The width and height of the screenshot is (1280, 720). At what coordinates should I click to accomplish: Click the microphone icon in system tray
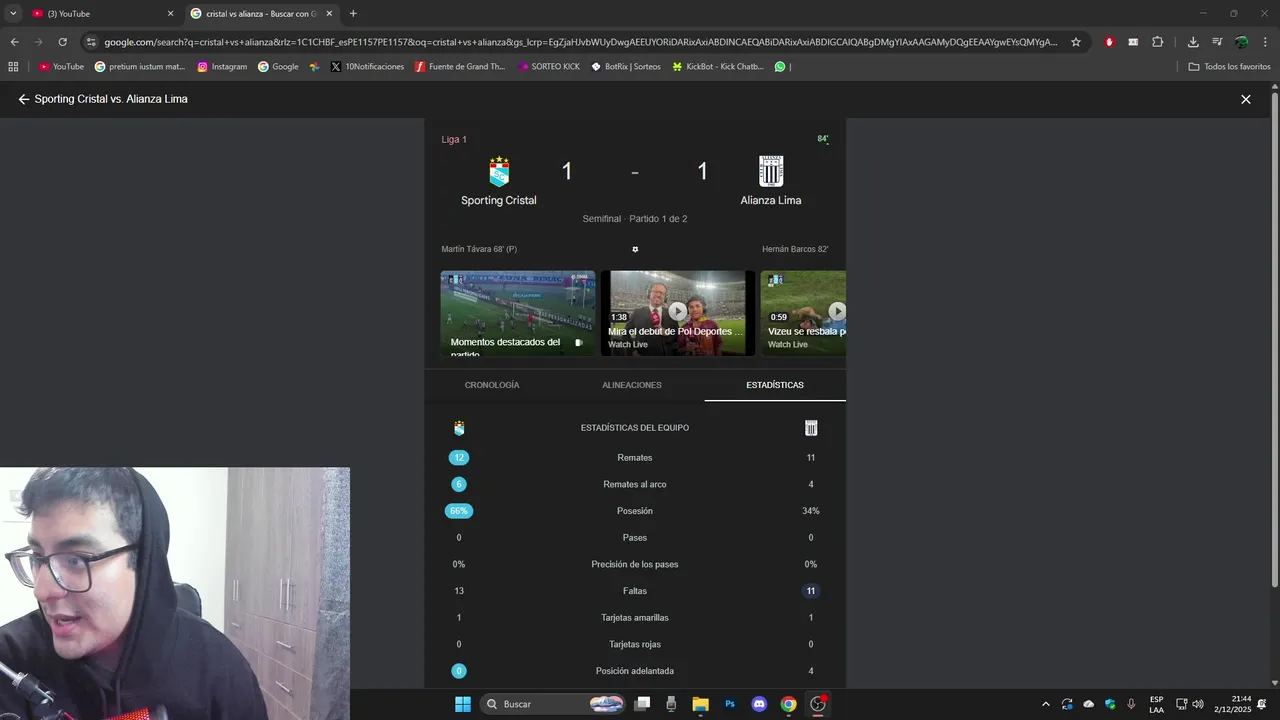1131,704
